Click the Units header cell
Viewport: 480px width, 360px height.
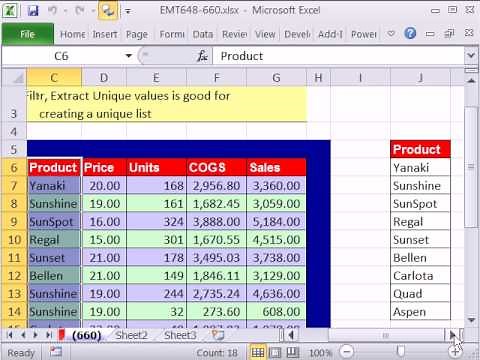156,167
